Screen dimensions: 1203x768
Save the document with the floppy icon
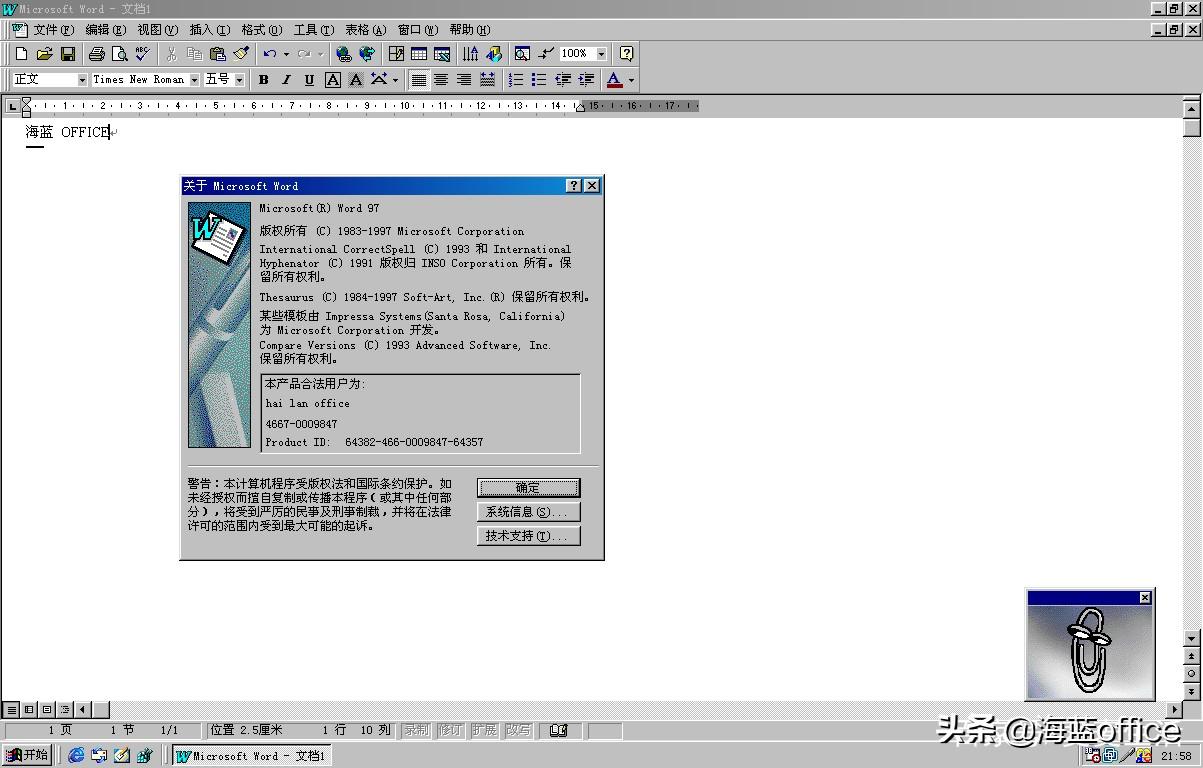[68, 54]
